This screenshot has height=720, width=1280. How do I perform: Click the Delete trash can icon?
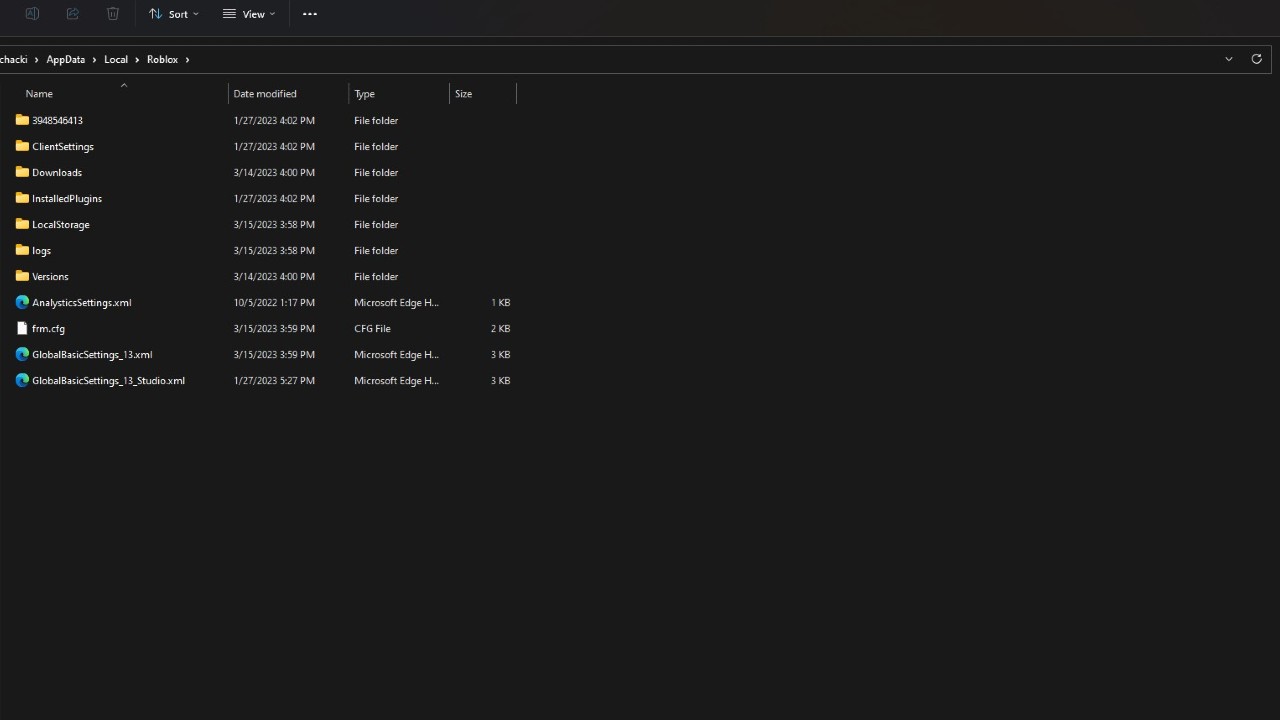[113, 14]
